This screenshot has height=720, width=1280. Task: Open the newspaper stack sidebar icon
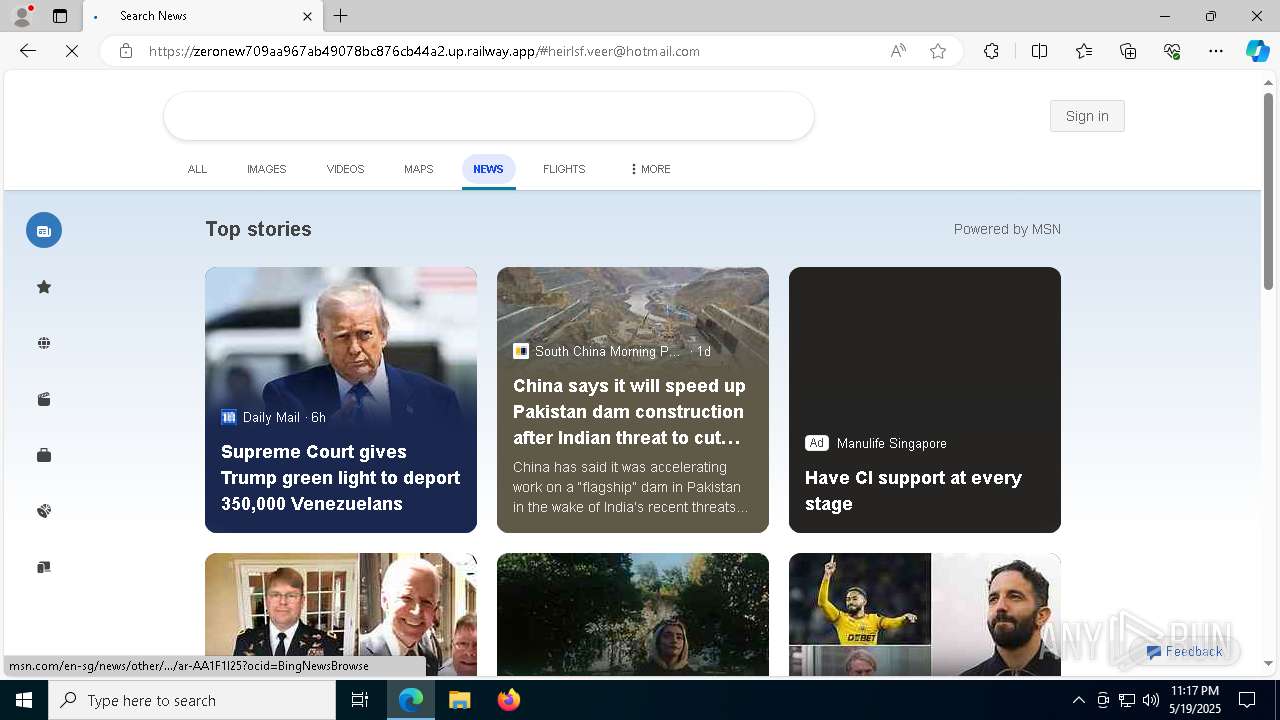(44, 567)
